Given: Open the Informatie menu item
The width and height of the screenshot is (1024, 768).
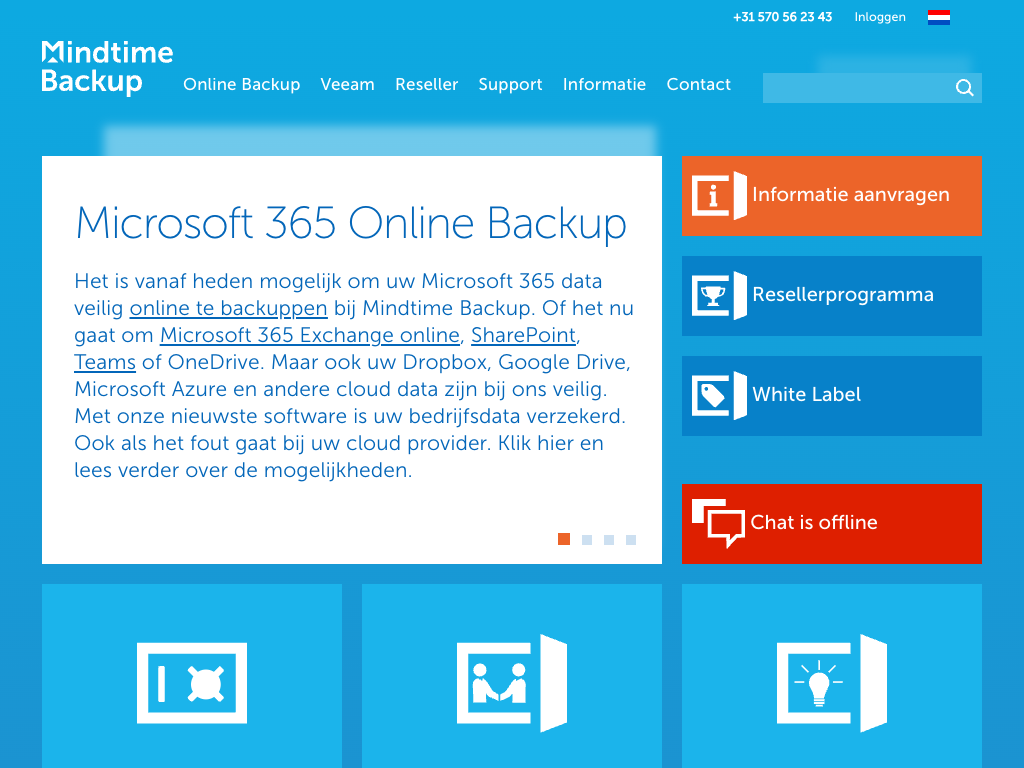Looking at the screenshot, I should [604, 84].
